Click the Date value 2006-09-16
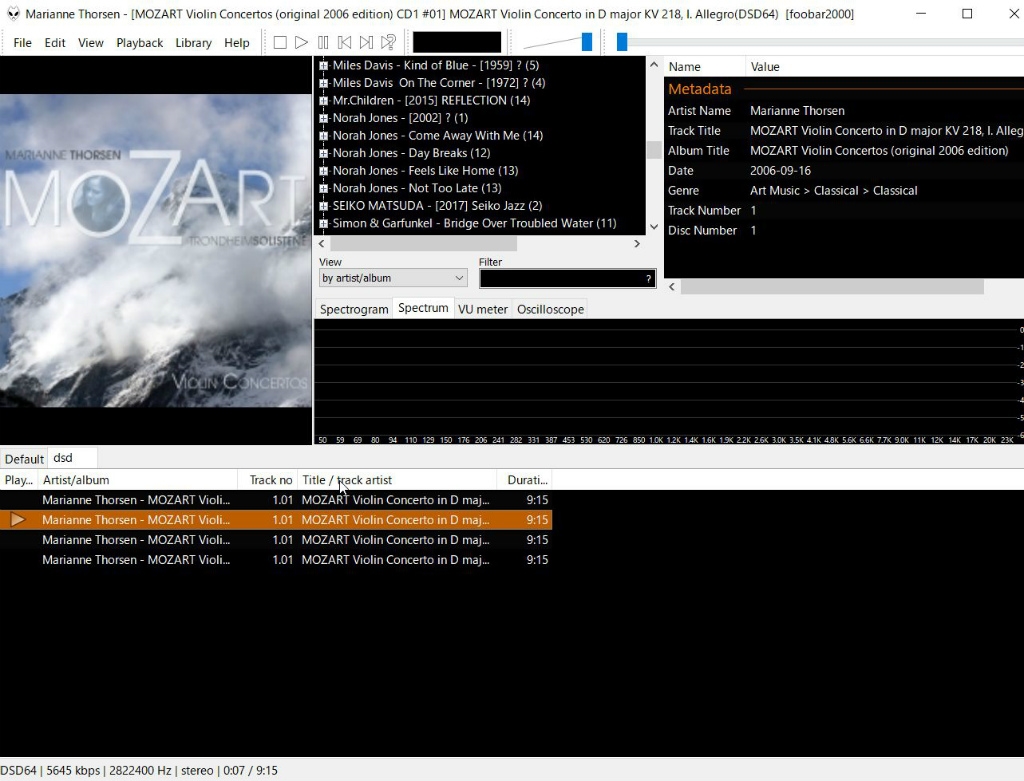Viewport: 1024px width, 781px height. 780,170
